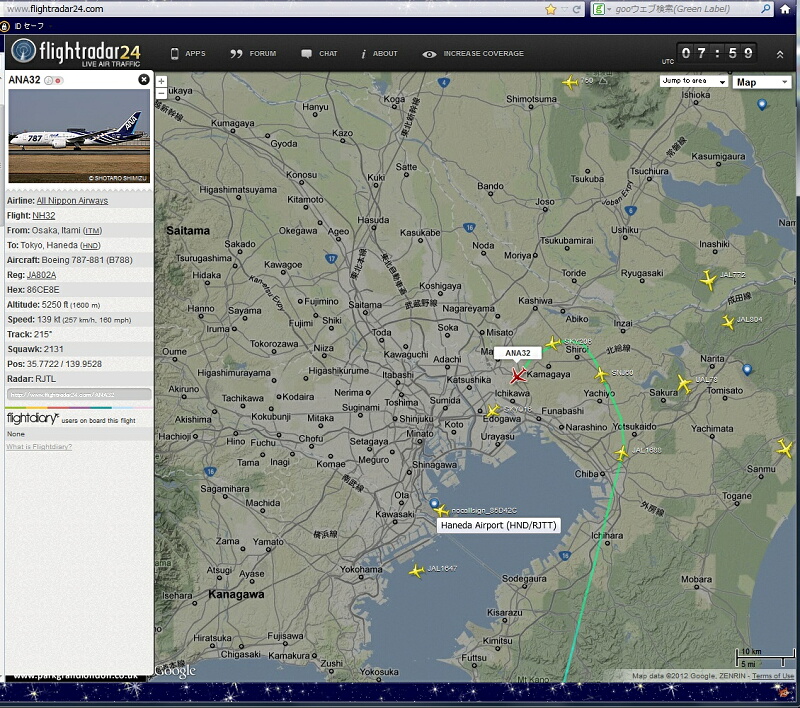Open the JA802A registration link
The width and height of the screenshot is (800, 708).
coord(41,275)
